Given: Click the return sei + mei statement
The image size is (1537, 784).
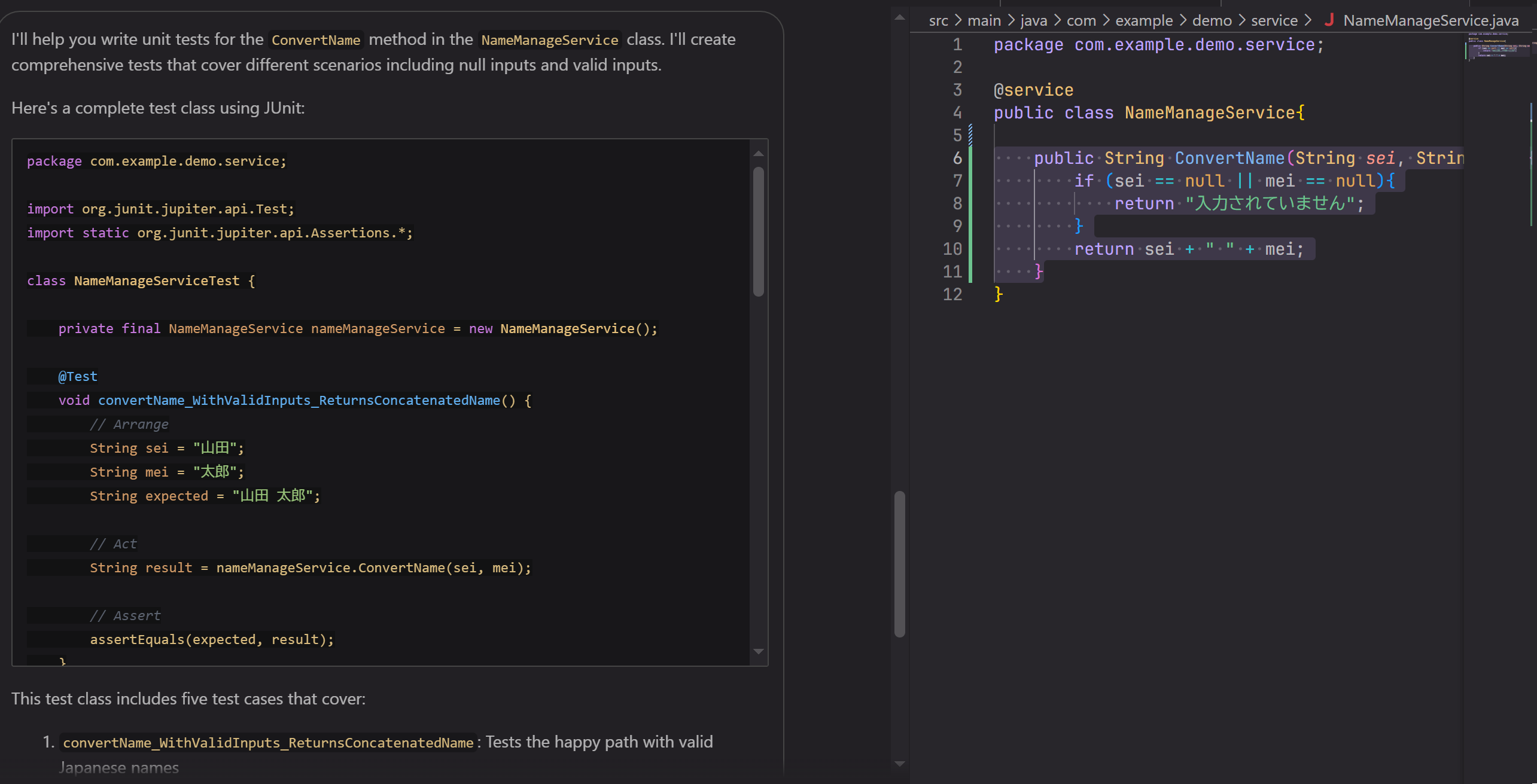Looking at the screenshot, I should [1189, 249].
